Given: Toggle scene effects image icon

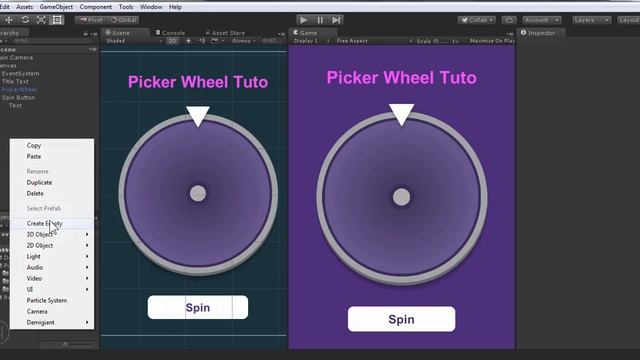Looking at the screenshot, I should tap(216, 41).
